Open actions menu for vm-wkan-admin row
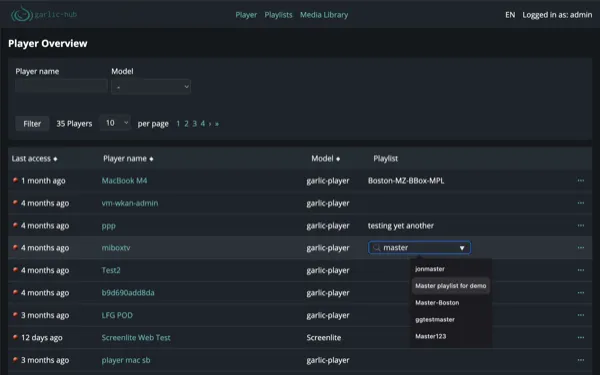This screenshot has height=375, width=600. pos(580,203)
